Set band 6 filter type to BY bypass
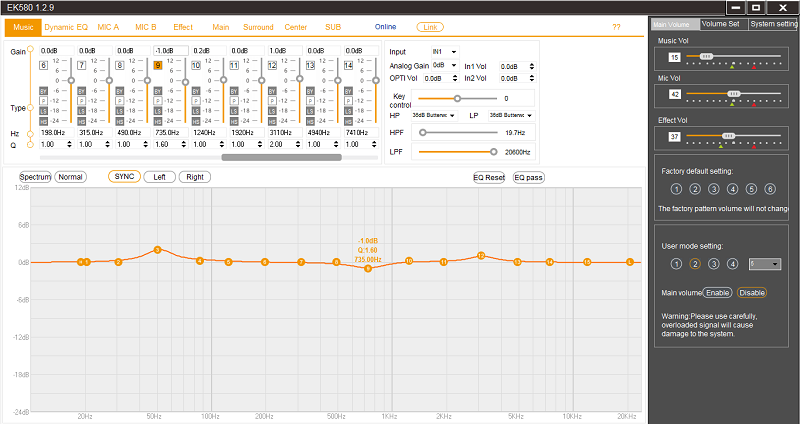Screen dimensions: 800x424 tap(43, 91)
